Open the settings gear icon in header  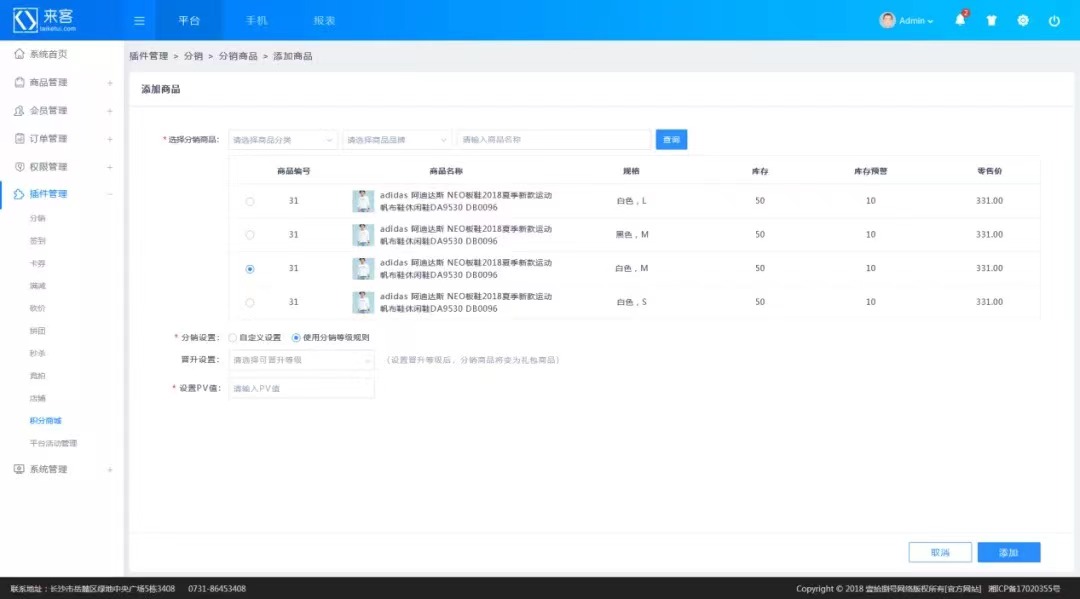(1023, 21)
